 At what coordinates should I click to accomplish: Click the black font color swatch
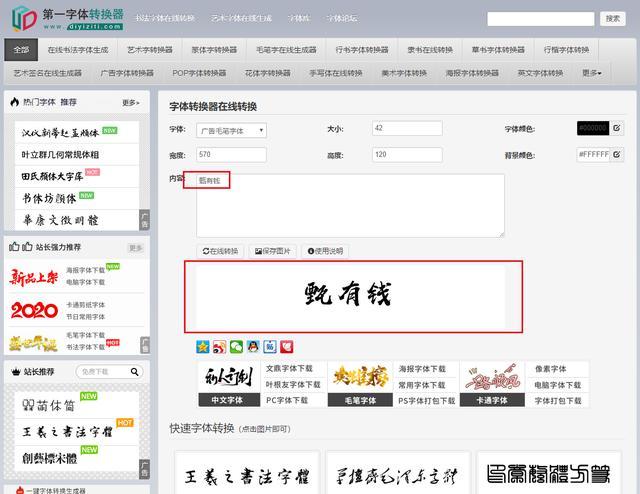(593, 128)
